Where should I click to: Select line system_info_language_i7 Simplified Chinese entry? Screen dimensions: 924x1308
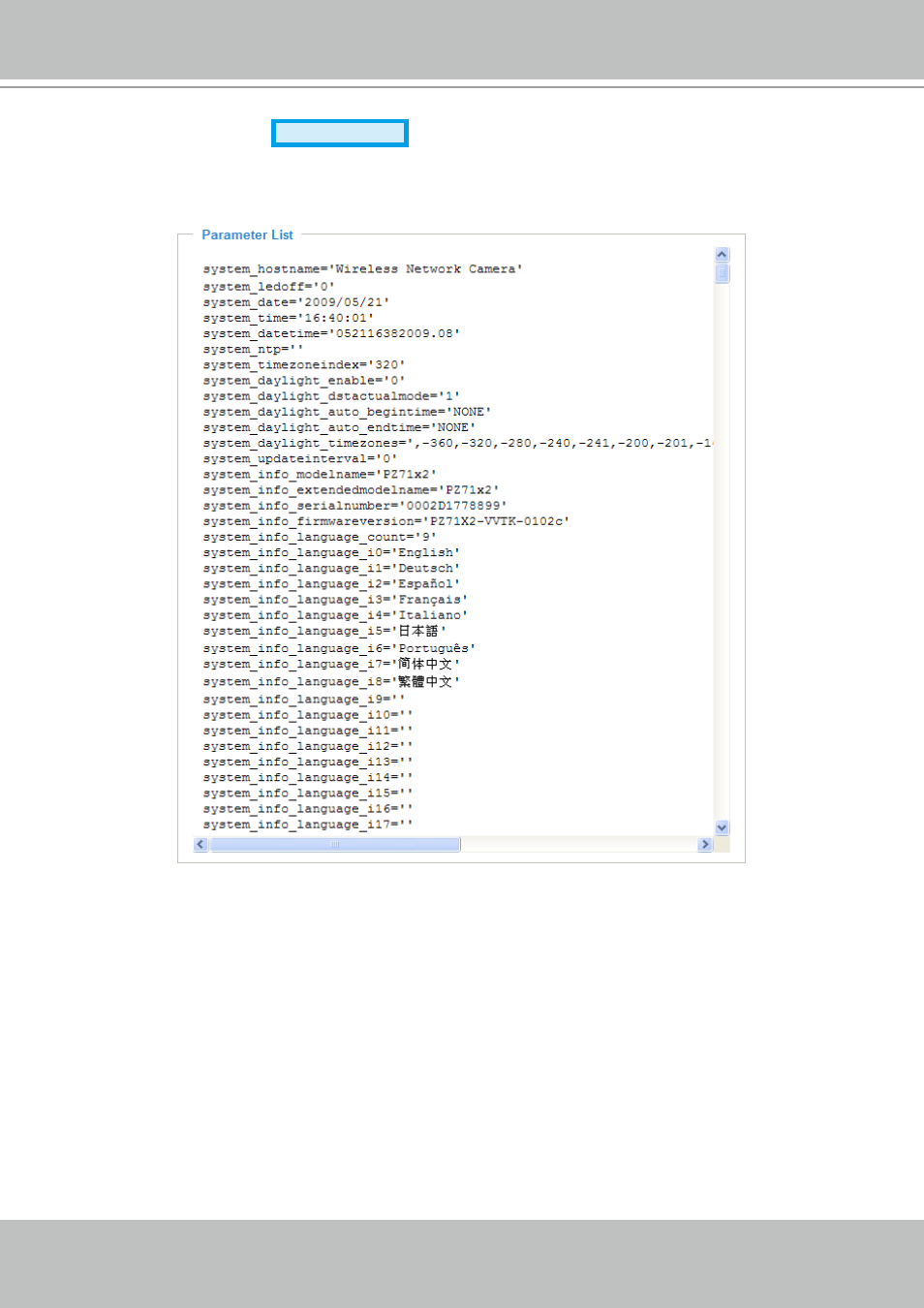point(331,665)
